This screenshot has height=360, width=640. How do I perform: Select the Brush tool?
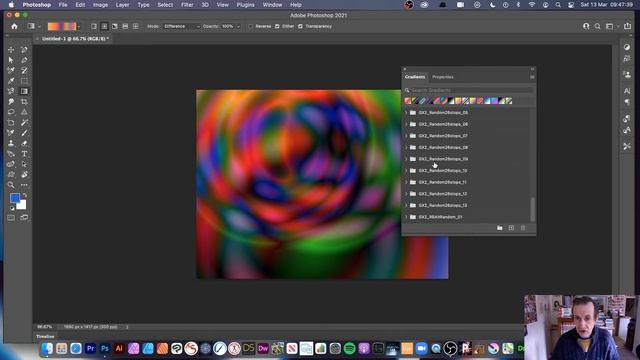click(24, 133)
